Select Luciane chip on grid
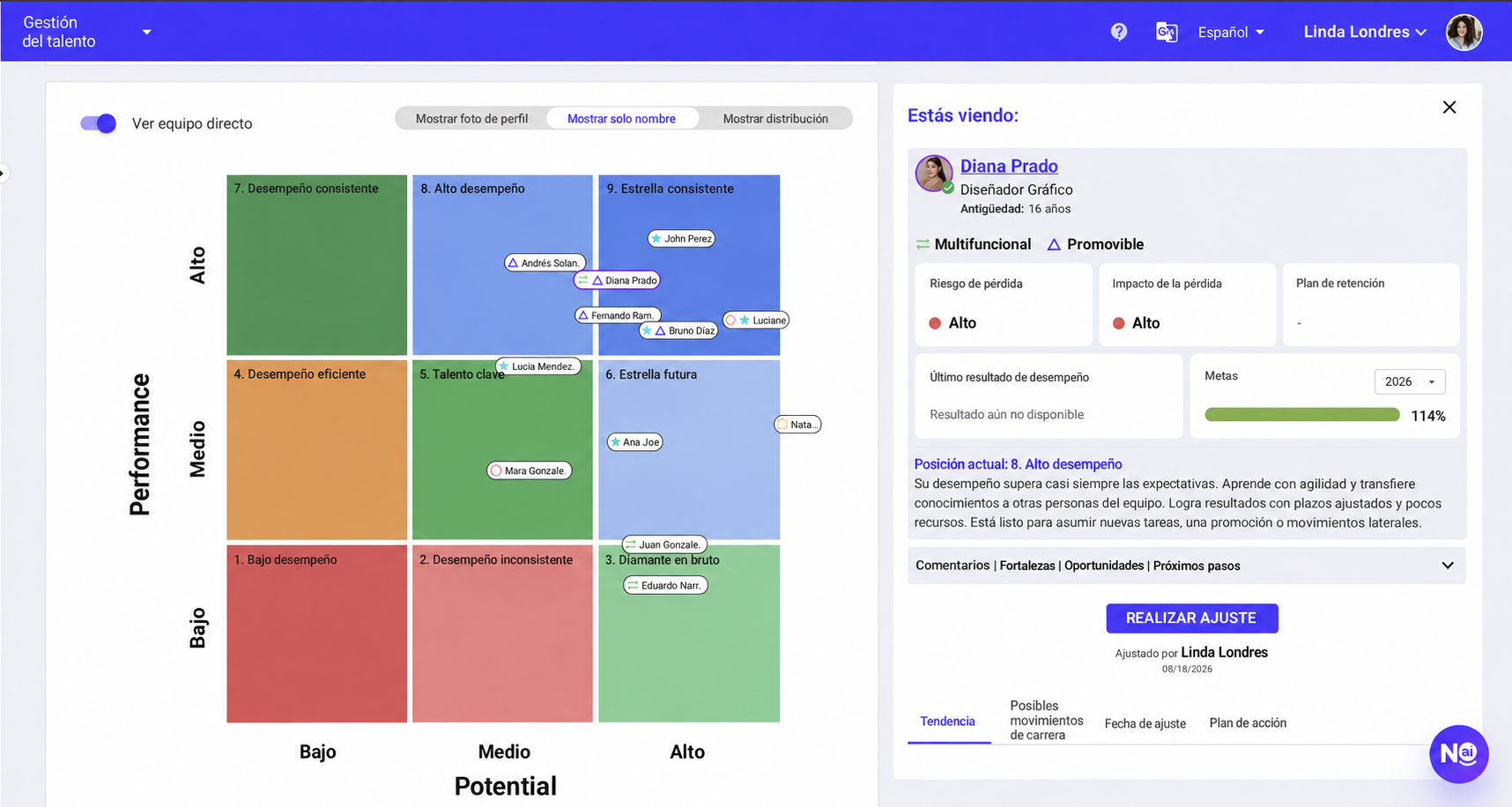The width and height of the screenshot is (1512, 807). tap(756, 320)
